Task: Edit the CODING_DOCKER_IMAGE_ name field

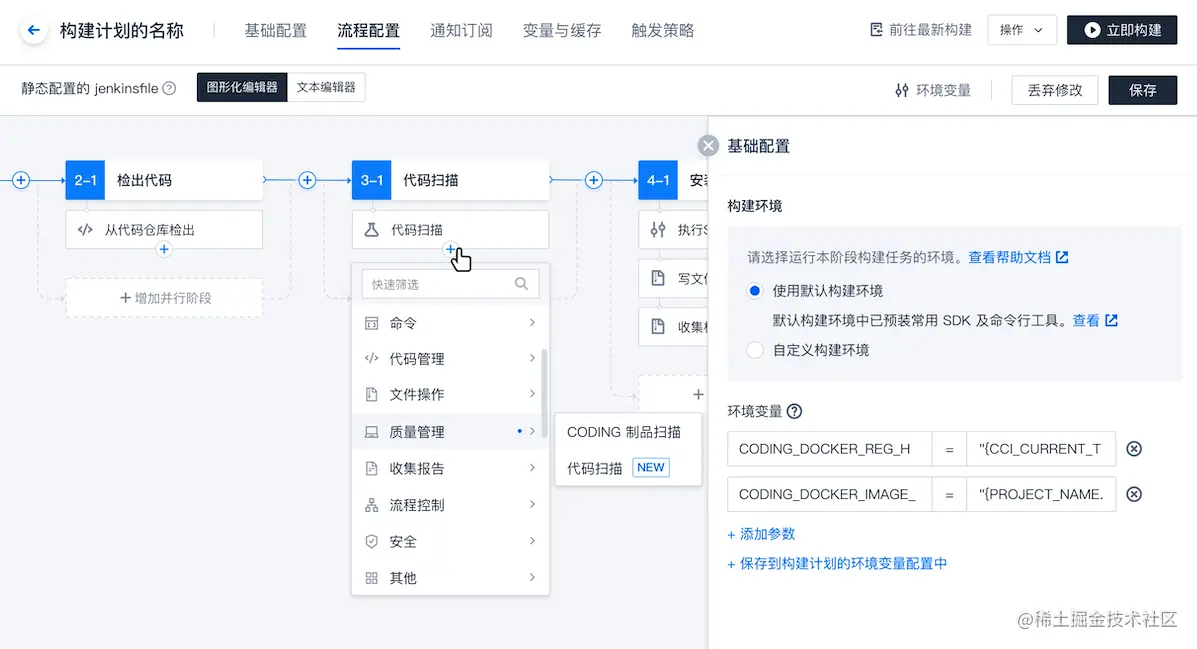Action: (830, 494)
